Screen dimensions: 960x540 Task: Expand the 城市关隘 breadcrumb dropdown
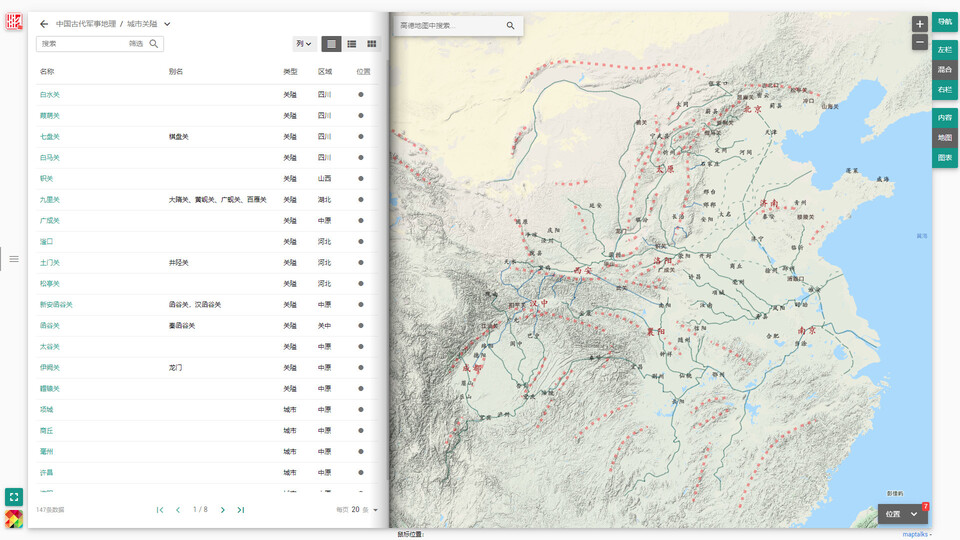pos(167,23)
